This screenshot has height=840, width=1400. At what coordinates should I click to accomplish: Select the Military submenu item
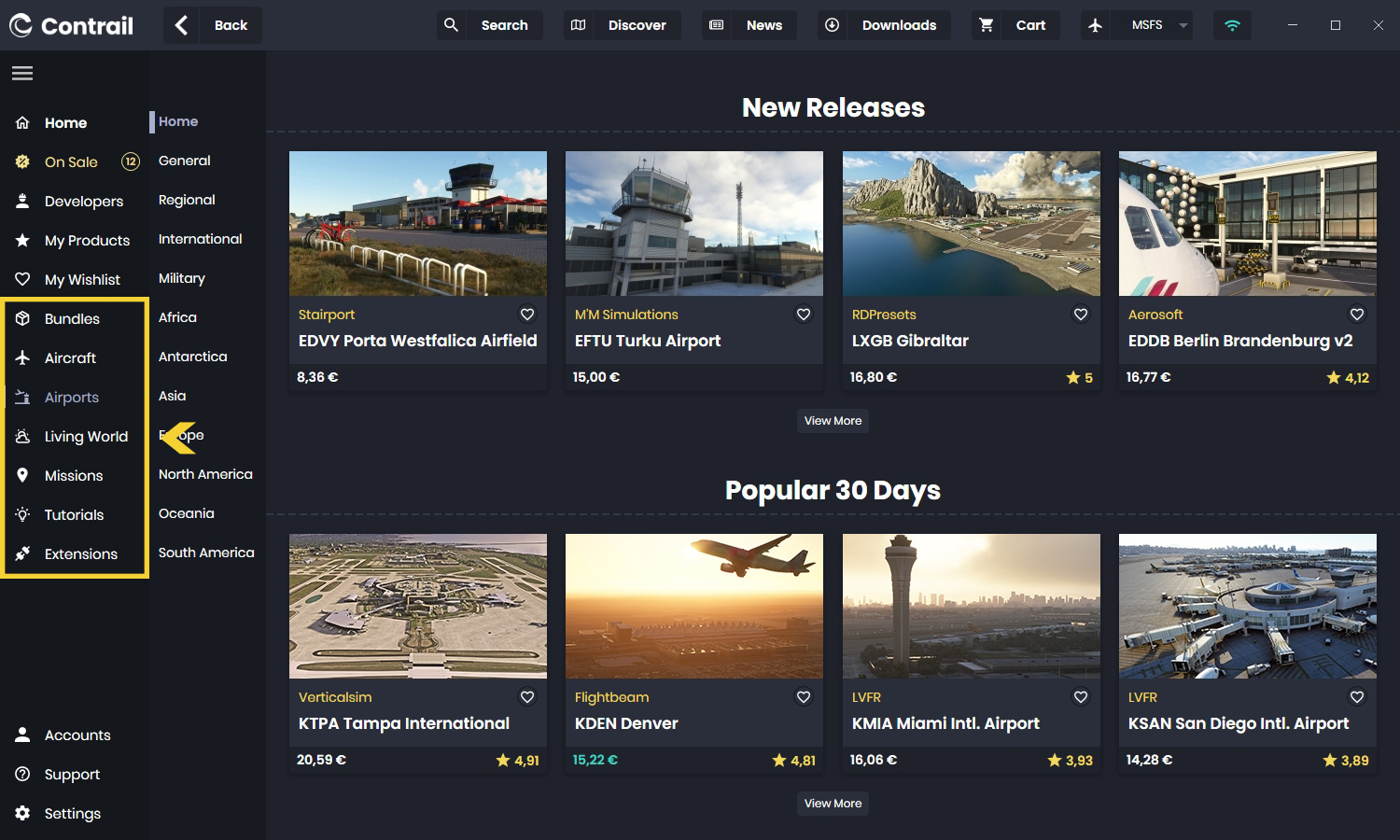pyautogui.click(x=182, y=278)
